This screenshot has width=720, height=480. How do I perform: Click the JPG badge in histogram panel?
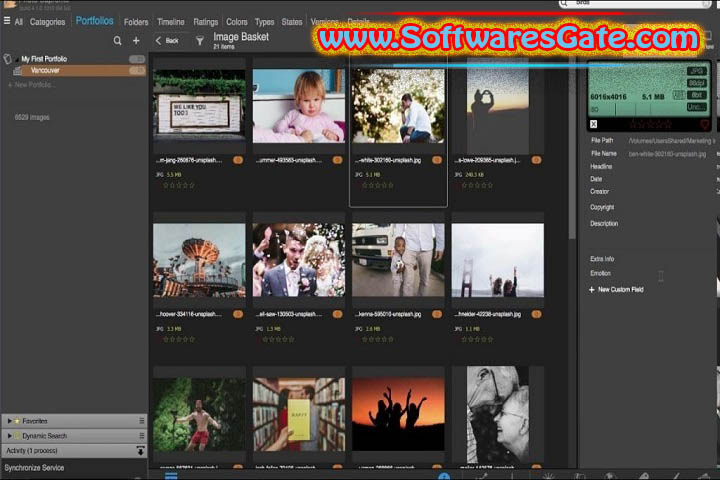697,71
